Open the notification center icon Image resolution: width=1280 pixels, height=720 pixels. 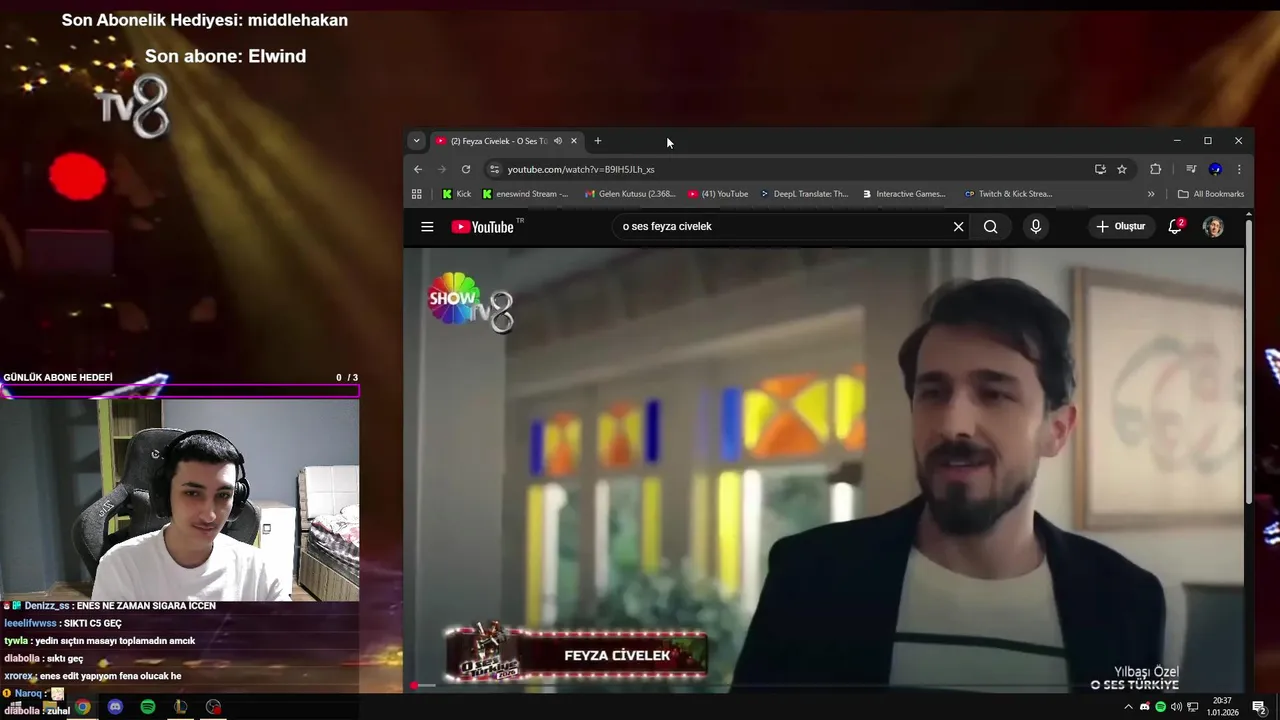(x=1260, y=707)
